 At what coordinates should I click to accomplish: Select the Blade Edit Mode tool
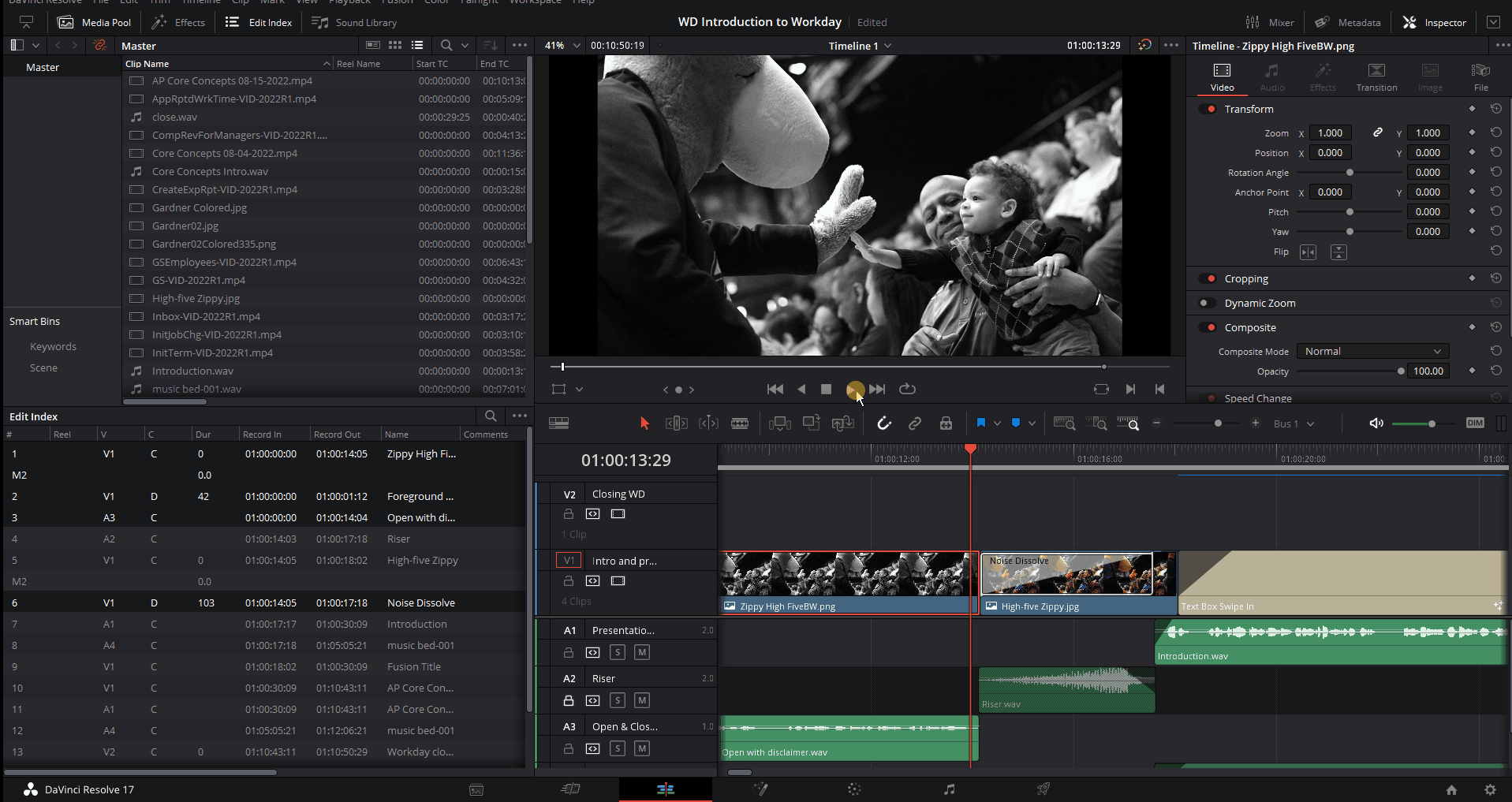tap(740, 423)
